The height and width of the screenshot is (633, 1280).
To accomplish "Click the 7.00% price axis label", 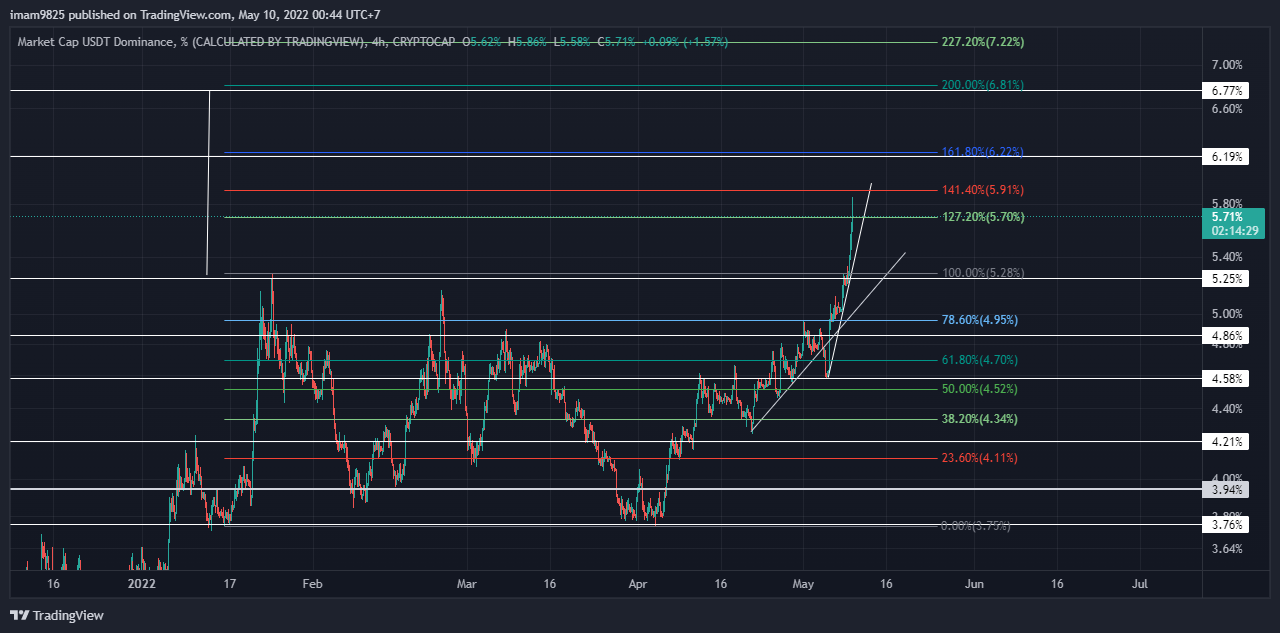I will point(1227,65).
